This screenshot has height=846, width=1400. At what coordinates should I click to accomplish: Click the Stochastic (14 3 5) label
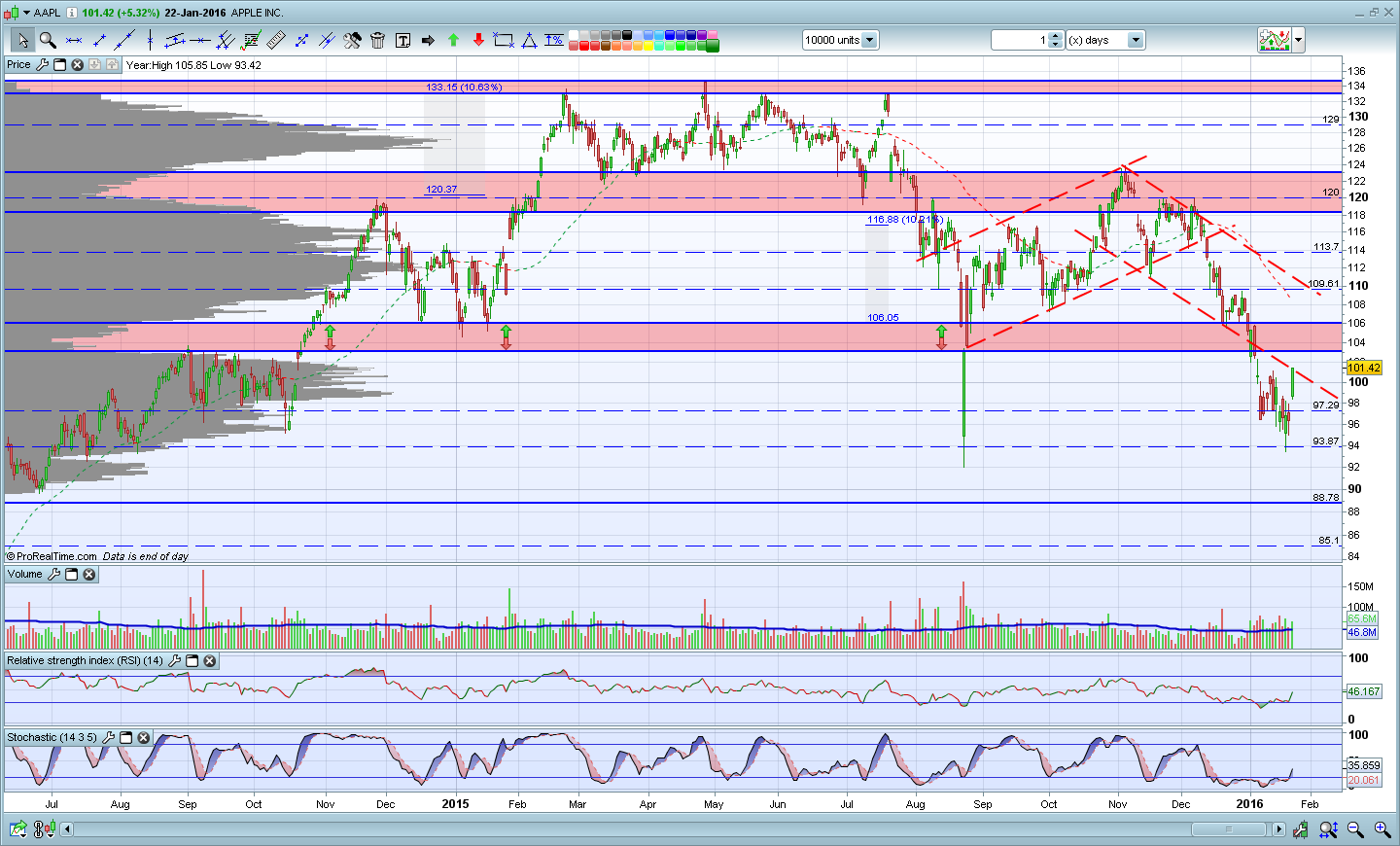[x=52, y=738]
